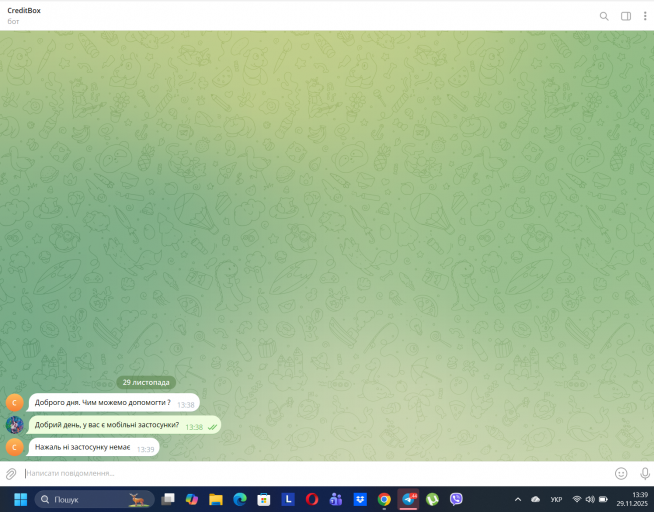Open the OneDrive cloud tray icon
Screen dimensions: 654x512
[x=536, y=499]
